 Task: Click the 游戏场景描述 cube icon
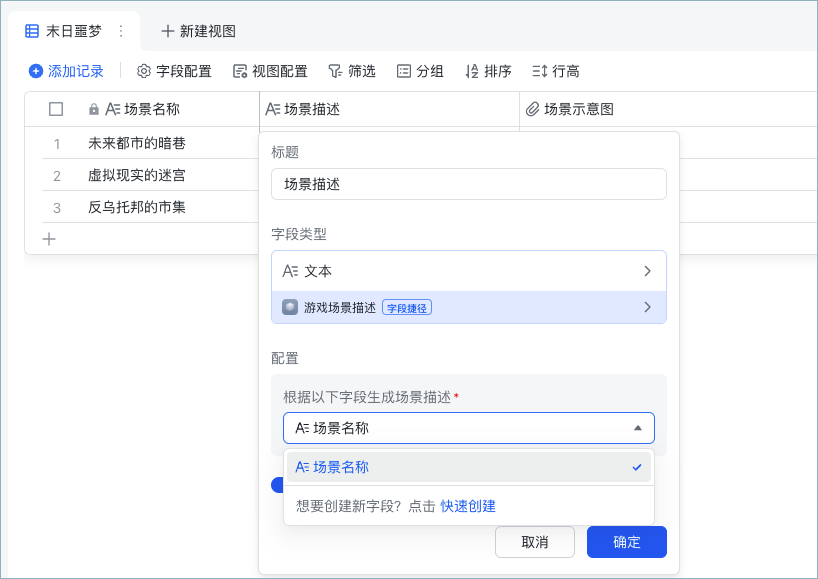click(290, 307)
